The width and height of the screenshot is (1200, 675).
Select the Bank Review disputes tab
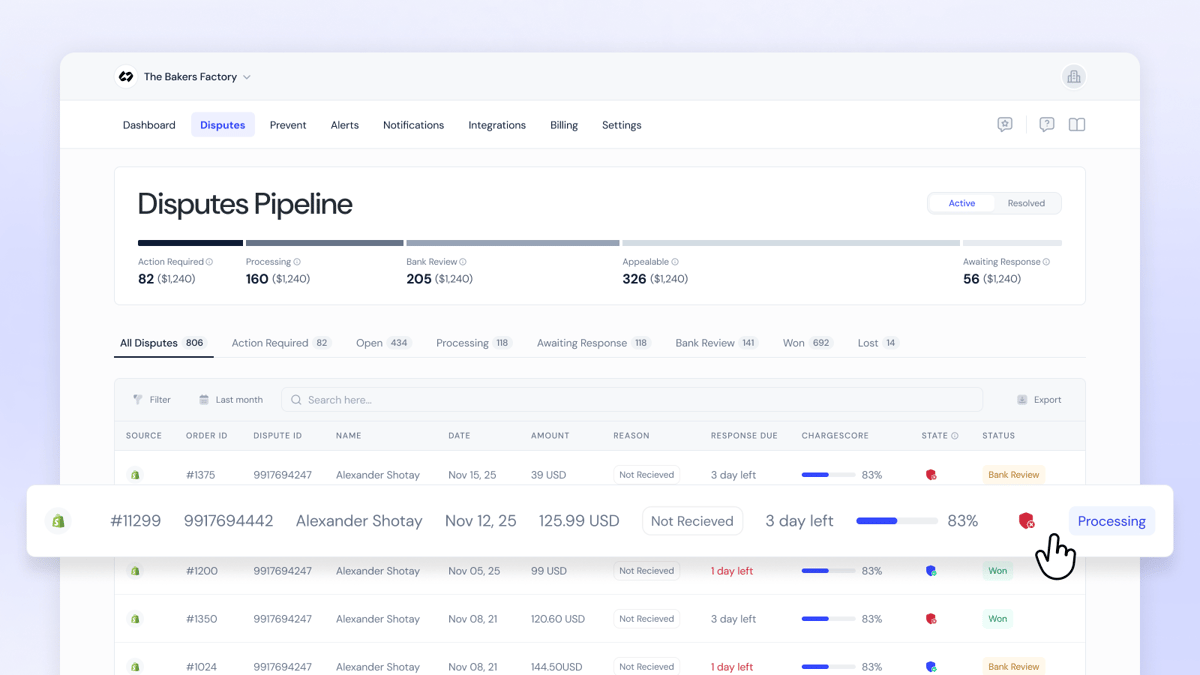pos(716,343)
